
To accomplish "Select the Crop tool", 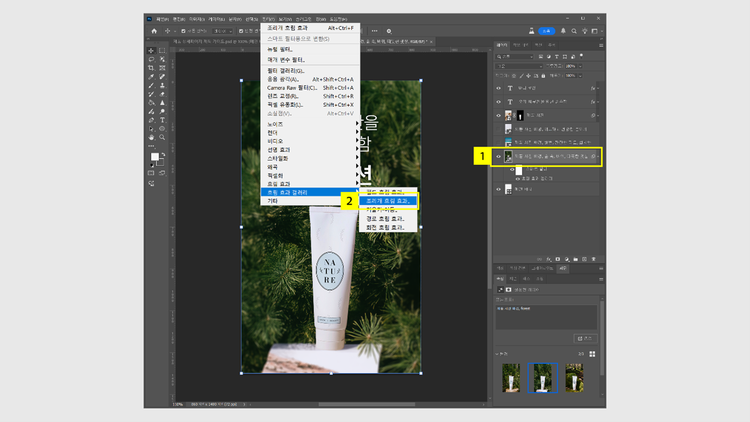I will pyautogui.click(x=151, y=68).
